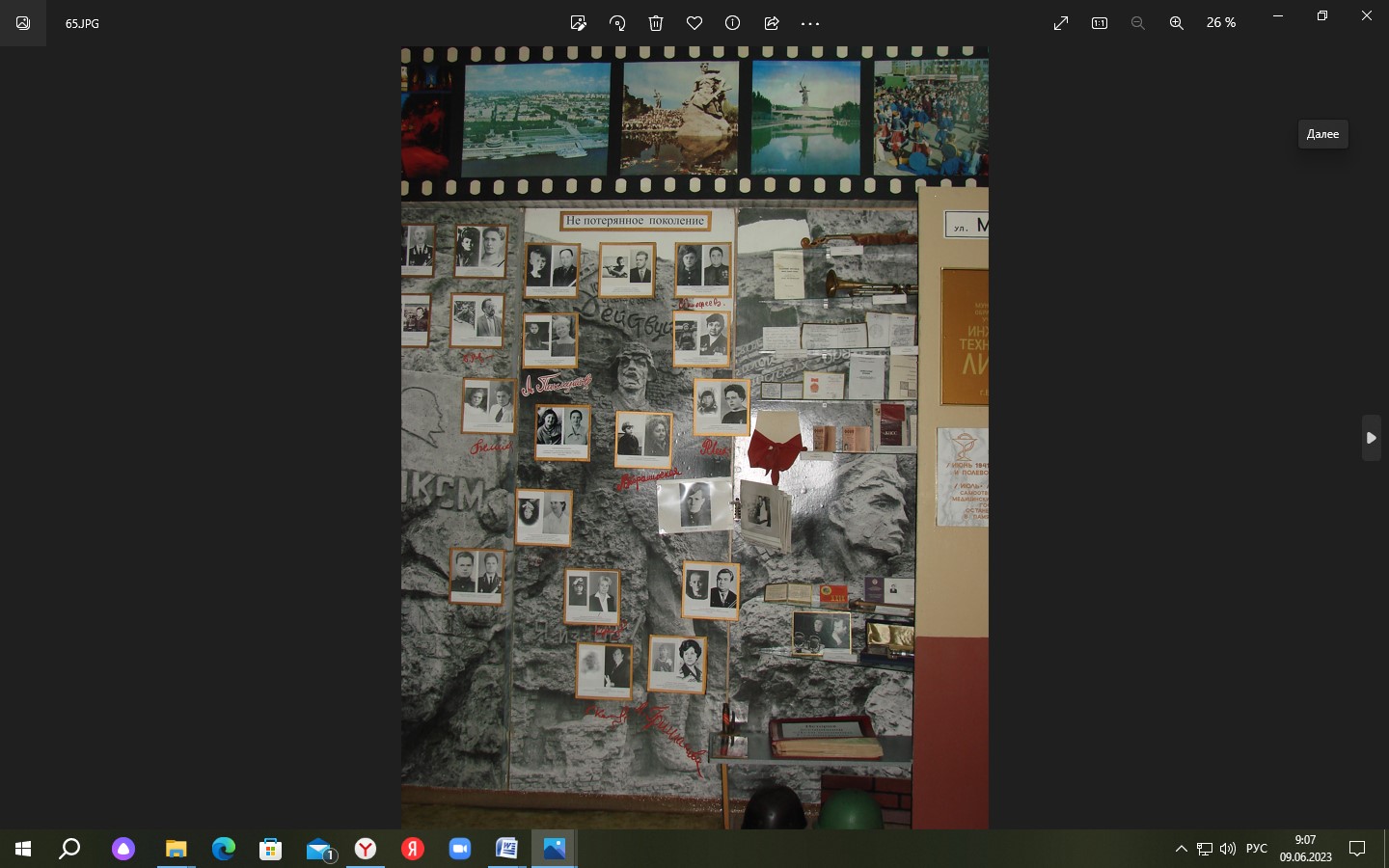Image resolution: width=1389 pixels, height=868 pixels.
Task: Open the Photos app home icon
Action: (23, 23)
